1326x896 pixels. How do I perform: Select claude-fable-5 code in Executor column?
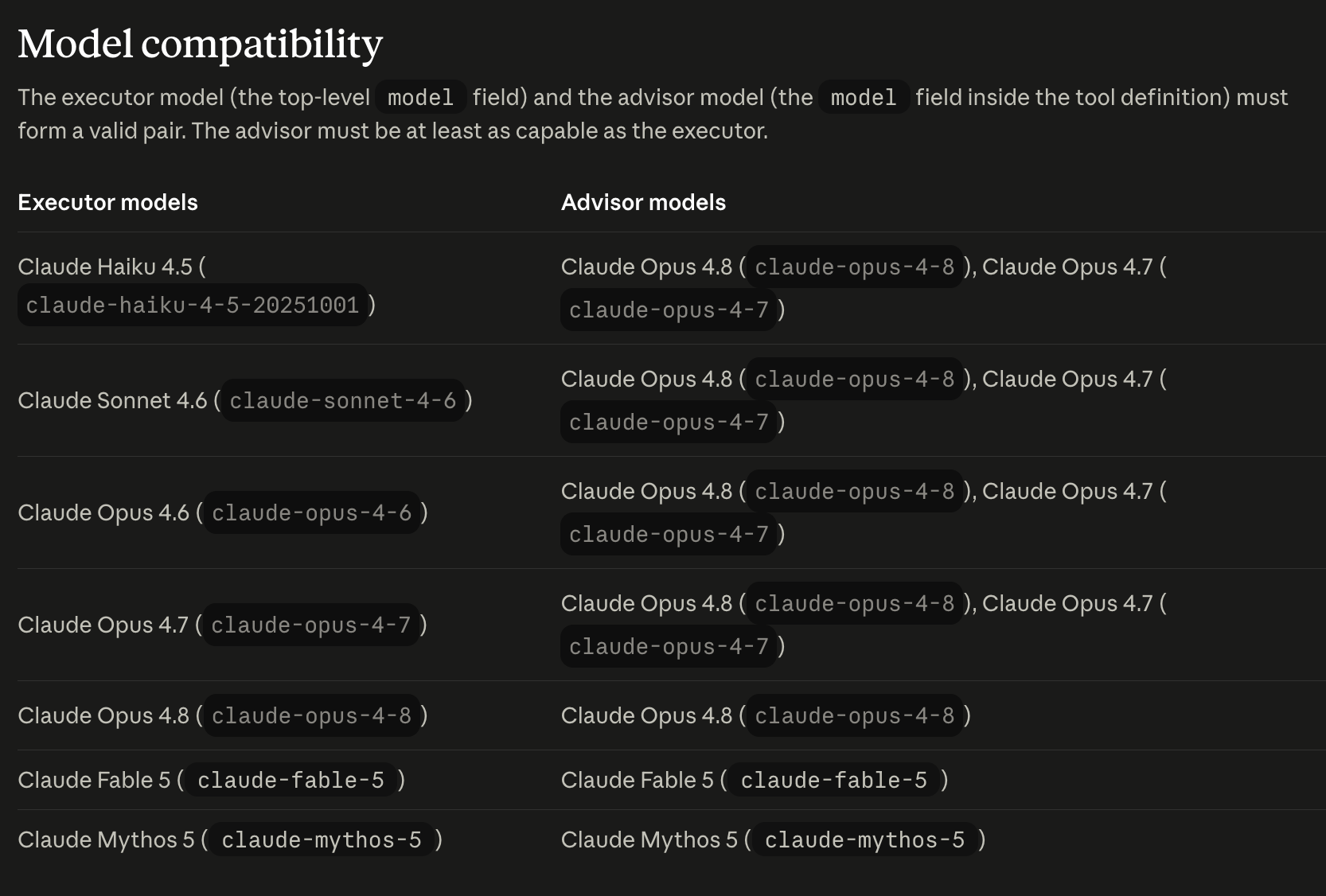[x=291, y=780]
